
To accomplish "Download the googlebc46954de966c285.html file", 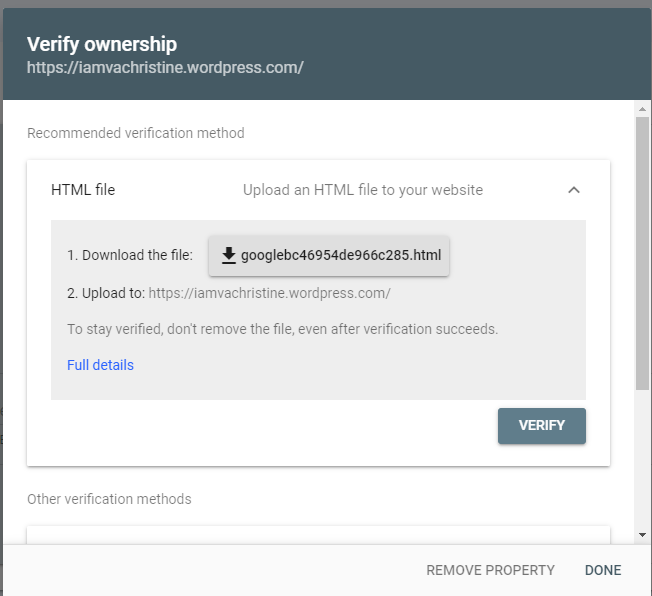I will click(x=329, y=255).
